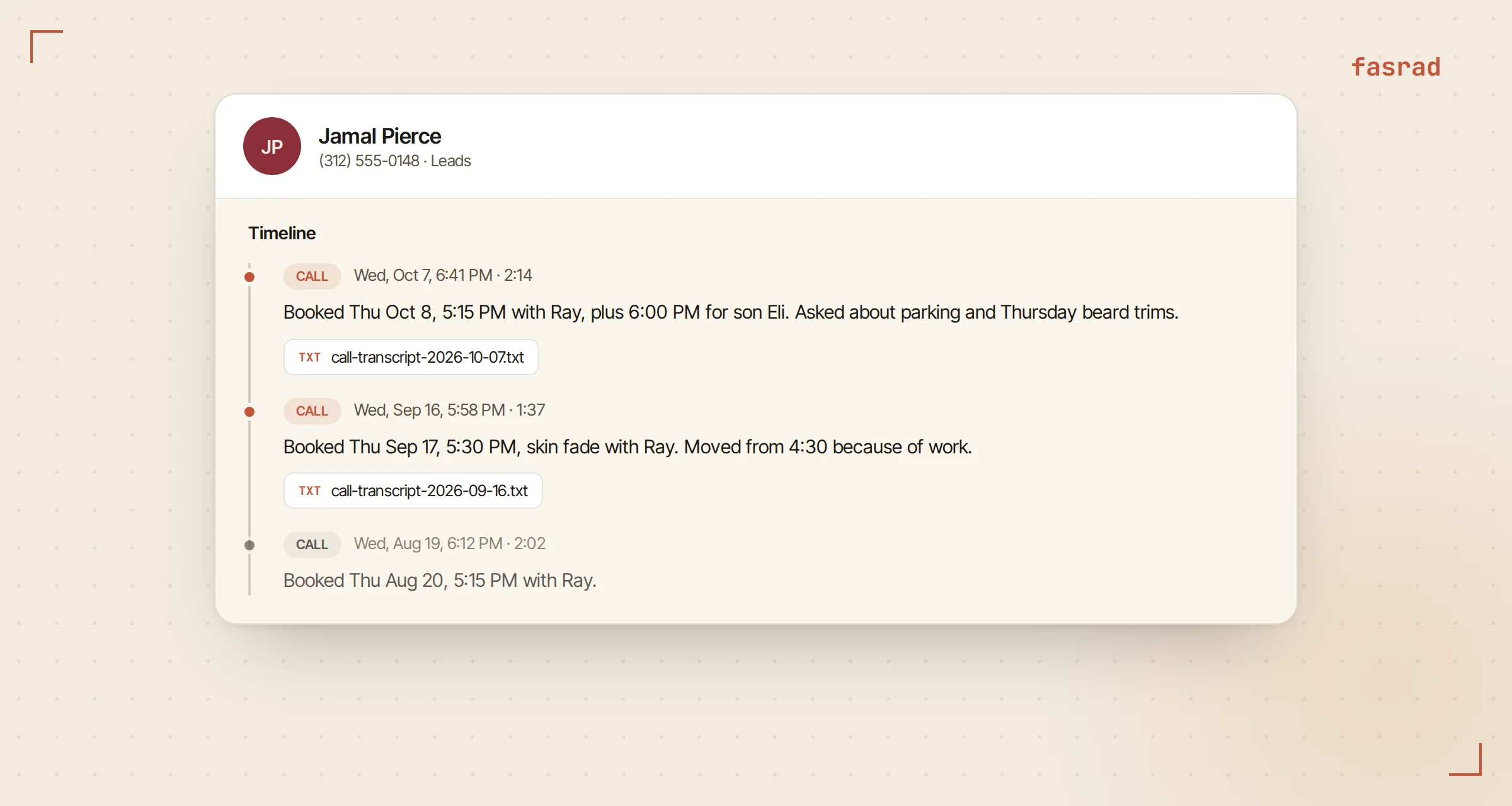Click the CALL badge for Aug 19
This screenshot has height=806, width=1512.
[312, 544]
